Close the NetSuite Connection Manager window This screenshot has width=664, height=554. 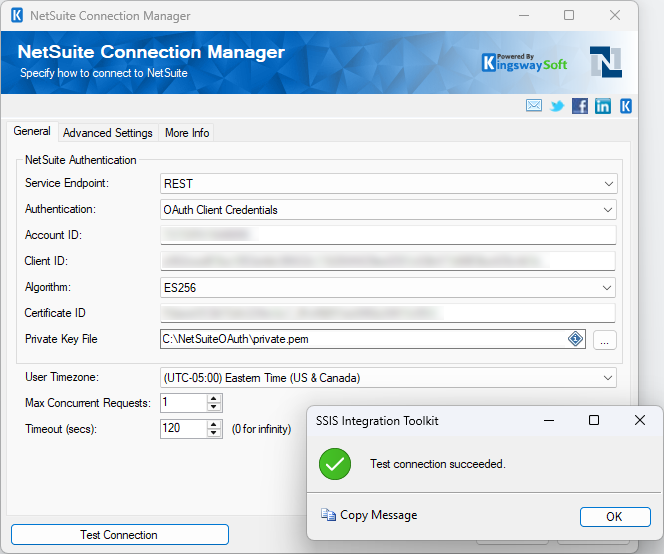[x=615, y=16]
